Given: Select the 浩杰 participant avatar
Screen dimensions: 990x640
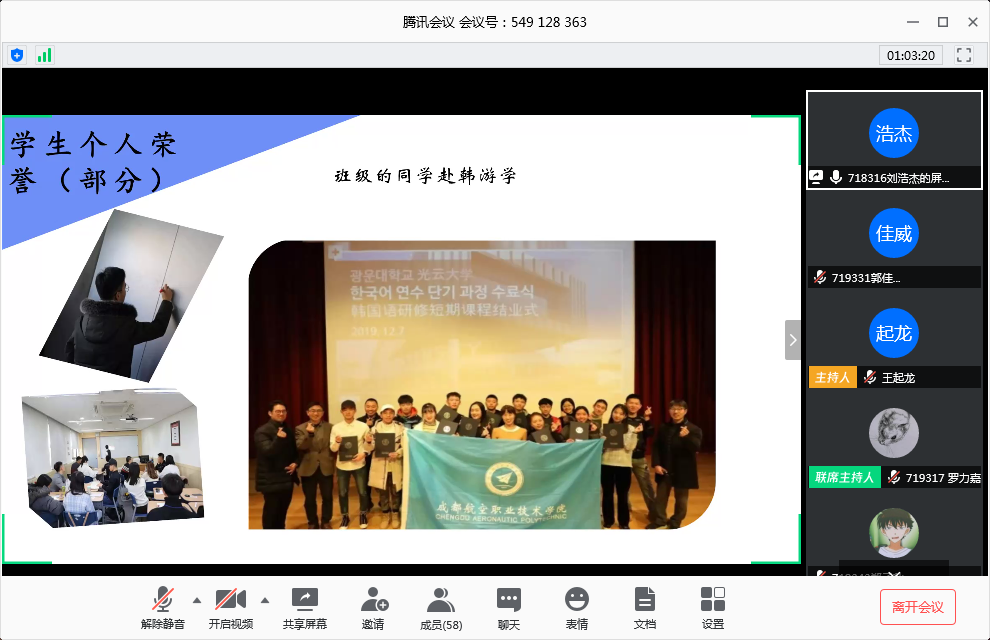Looking at the screenshot, I should point(893,133).
